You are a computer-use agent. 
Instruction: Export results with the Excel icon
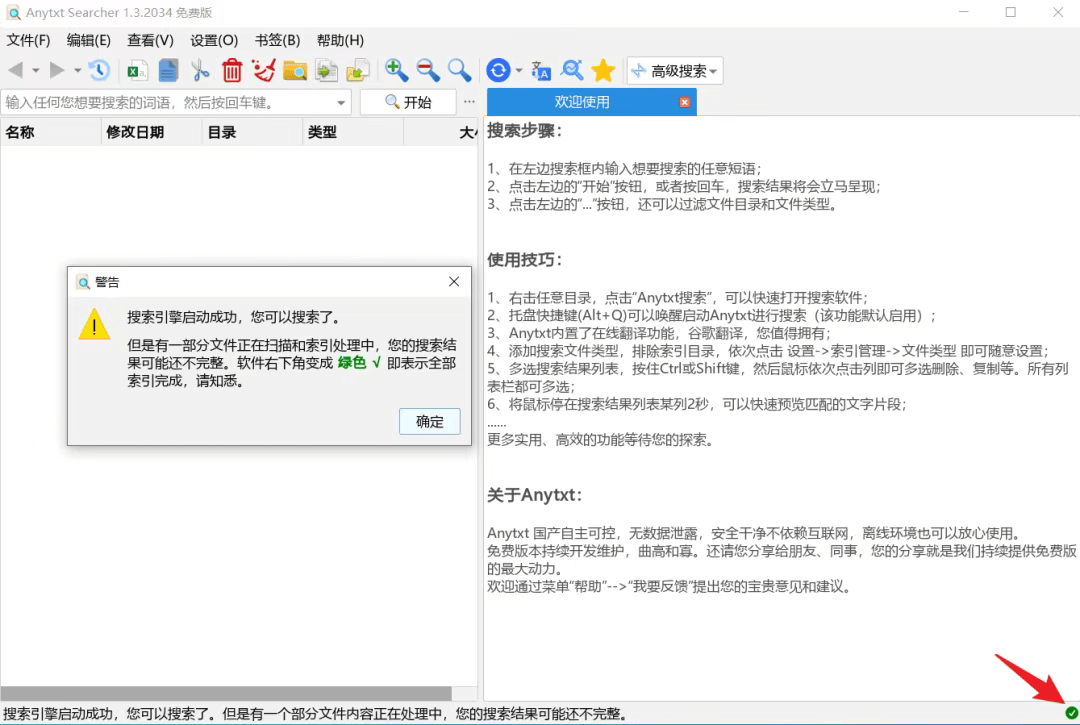click(x=137, y=70)
